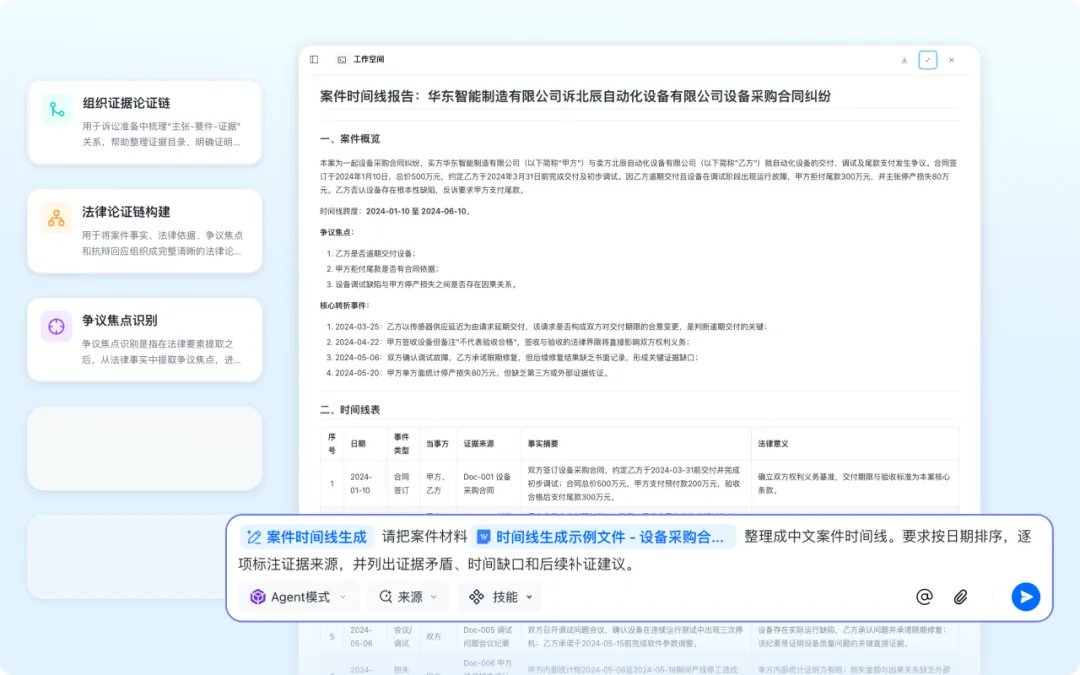The height and width of the screenshot is (675, 1080).
Task: Click the sidebar toggle icon in workspace header
Action: tap(314, 60)
